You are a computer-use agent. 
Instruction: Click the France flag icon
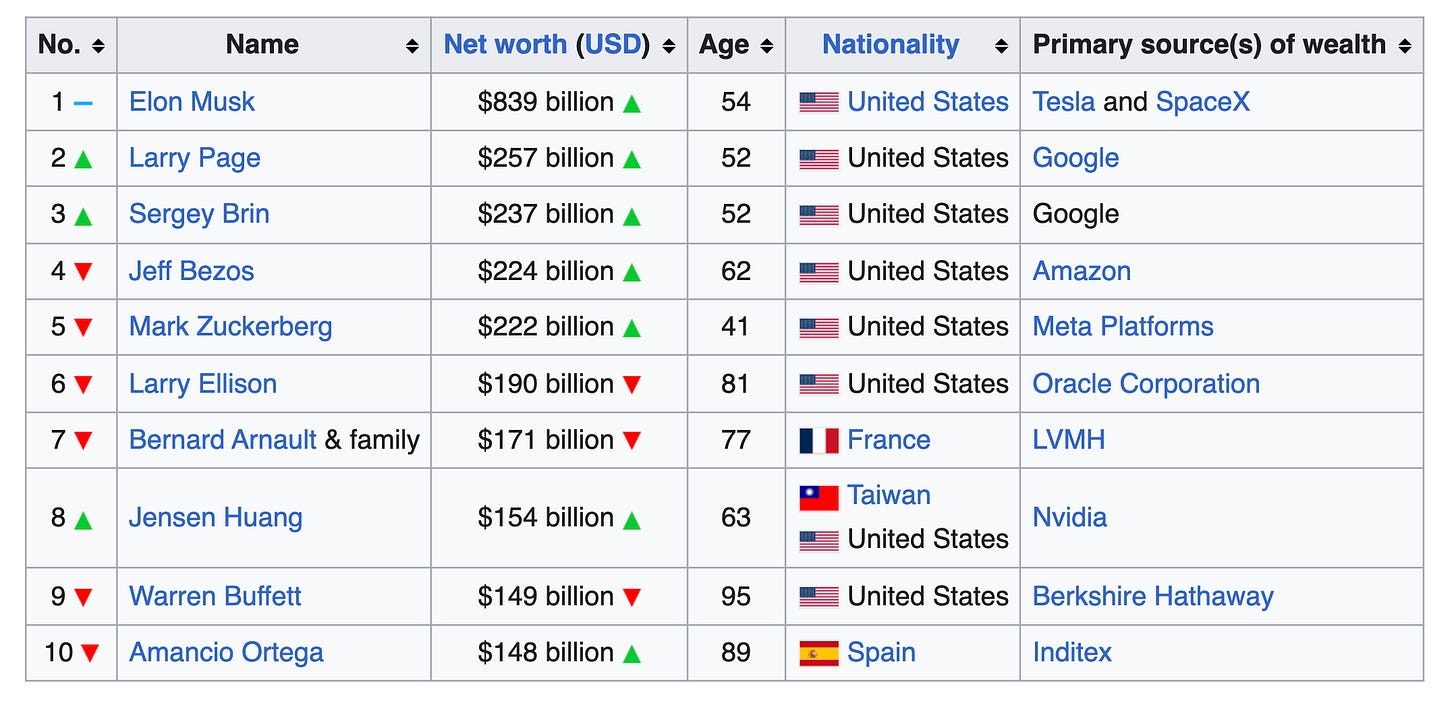point(819,441)
